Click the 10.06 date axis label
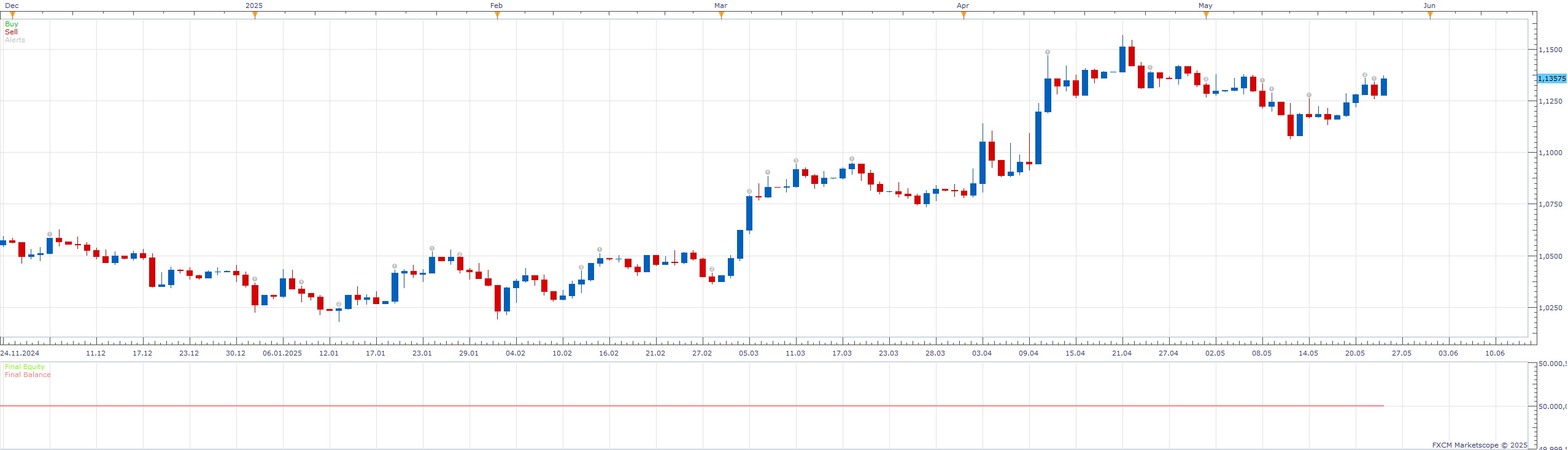1568x450 pixels. [x=1495, y=353]
